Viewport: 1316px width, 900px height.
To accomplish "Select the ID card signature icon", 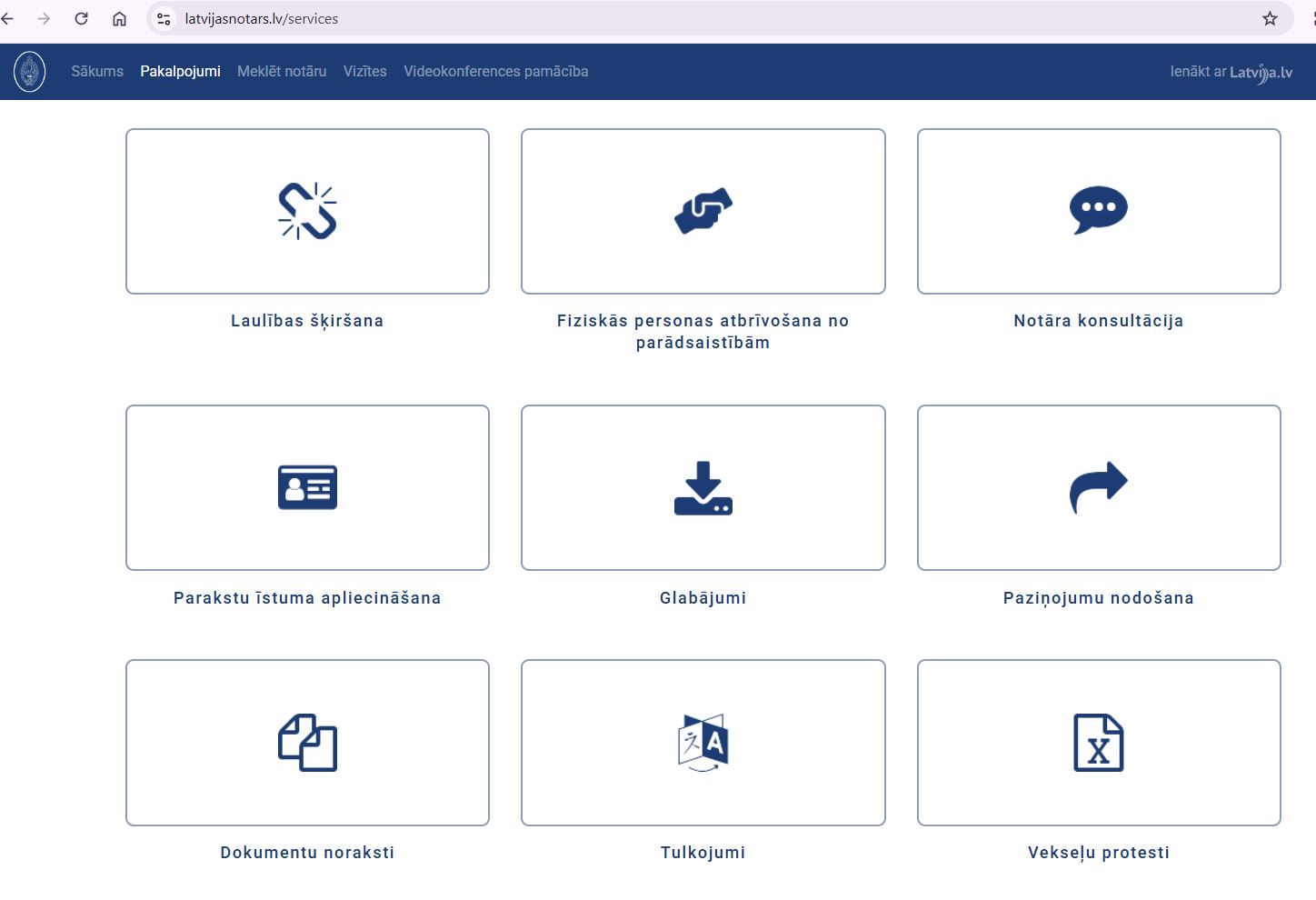I will pos(307,487).
